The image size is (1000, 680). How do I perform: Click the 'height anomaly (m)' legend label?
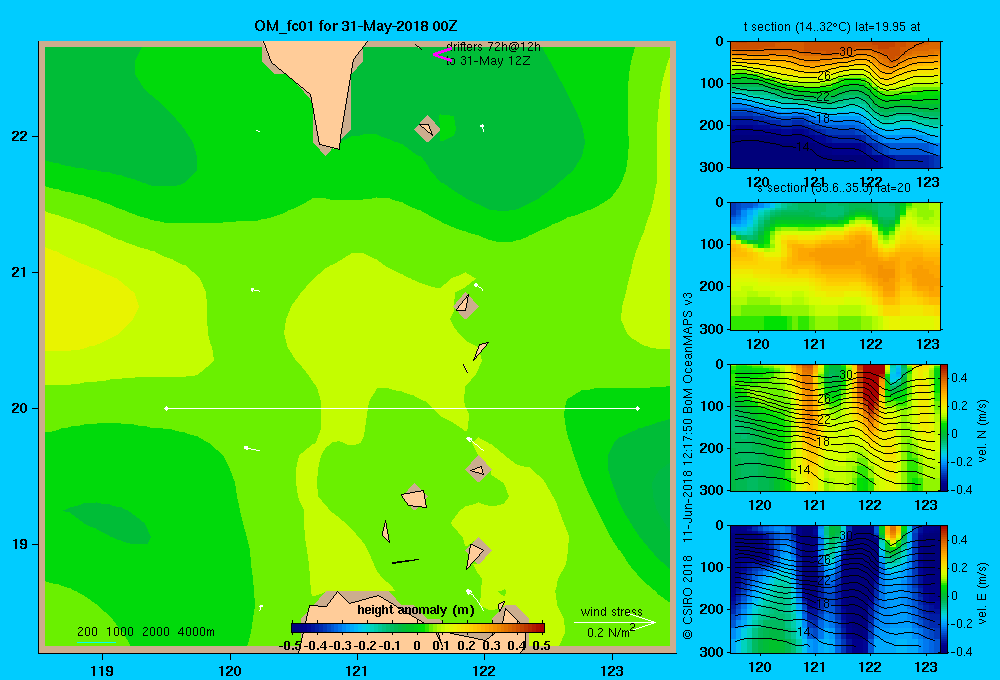pyautogui.click(x=416, y=610)
